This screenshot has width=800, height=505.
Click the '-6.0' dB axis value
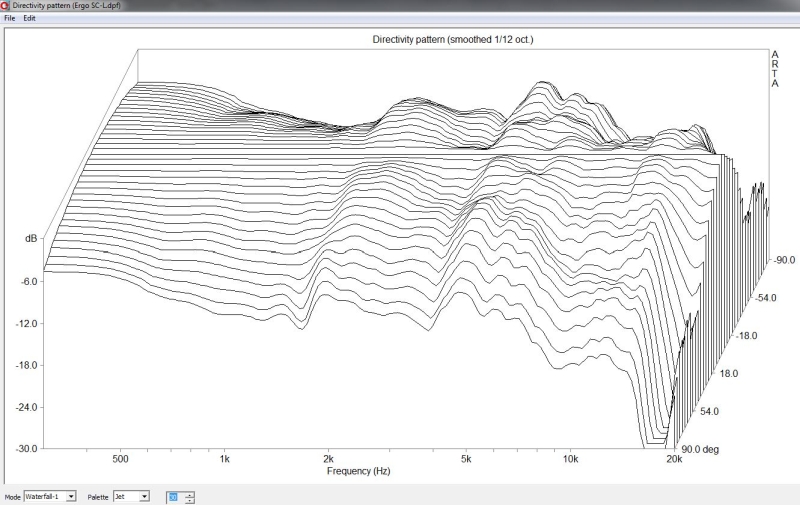[29, 282]
